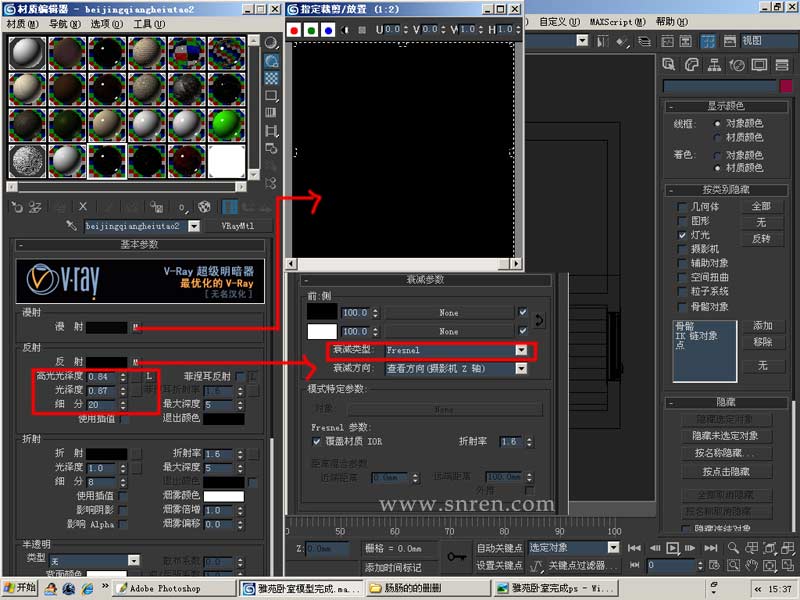The width and height of the screenshot is (800, 600).
Task: Click the first None map button in falloff
Action: click(x=448, y=313)
